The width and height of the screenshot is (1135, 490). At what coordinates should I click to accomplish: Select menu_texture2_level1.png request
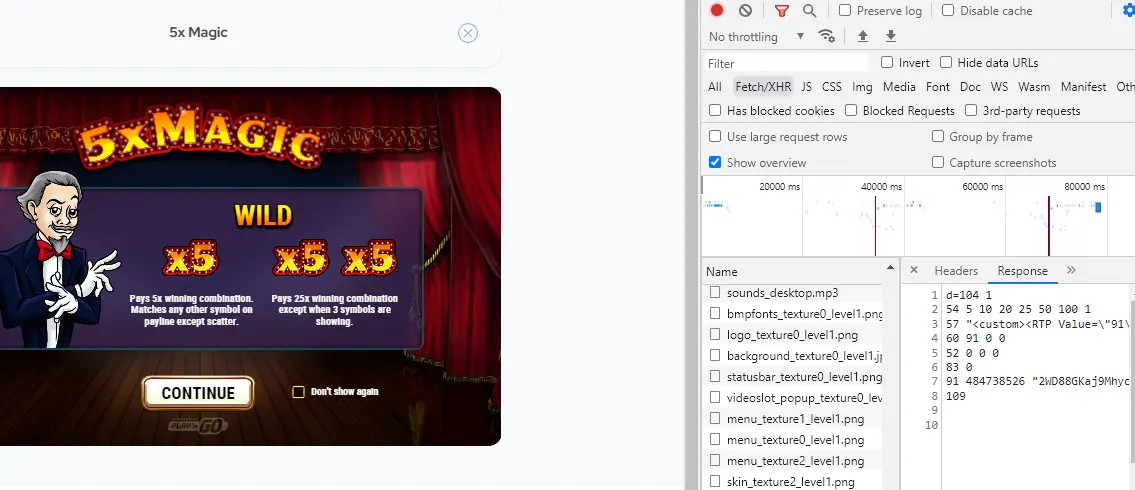tap(792, 461)
